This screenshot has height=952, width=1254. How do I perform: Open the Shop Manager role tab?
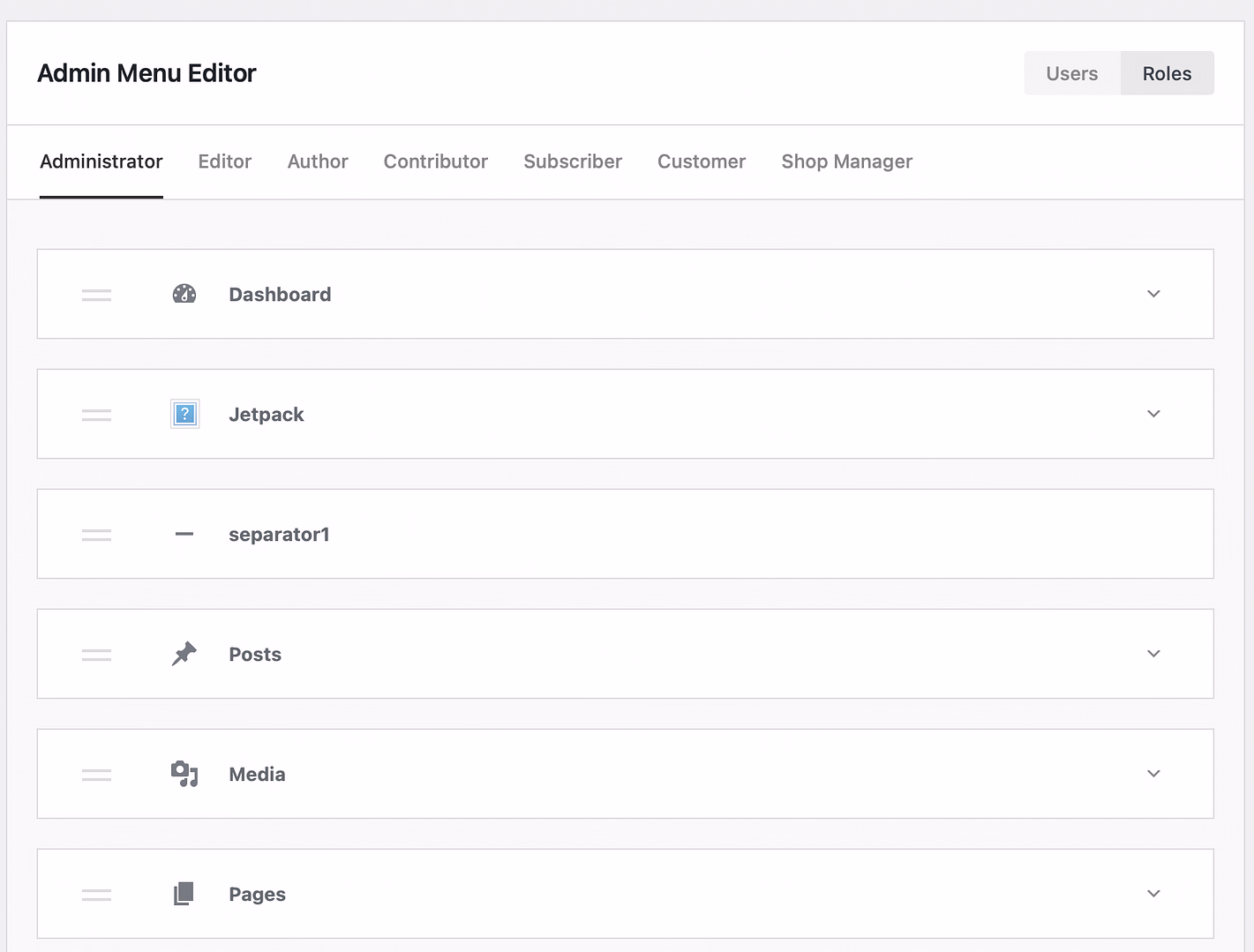tap(846, 161)
